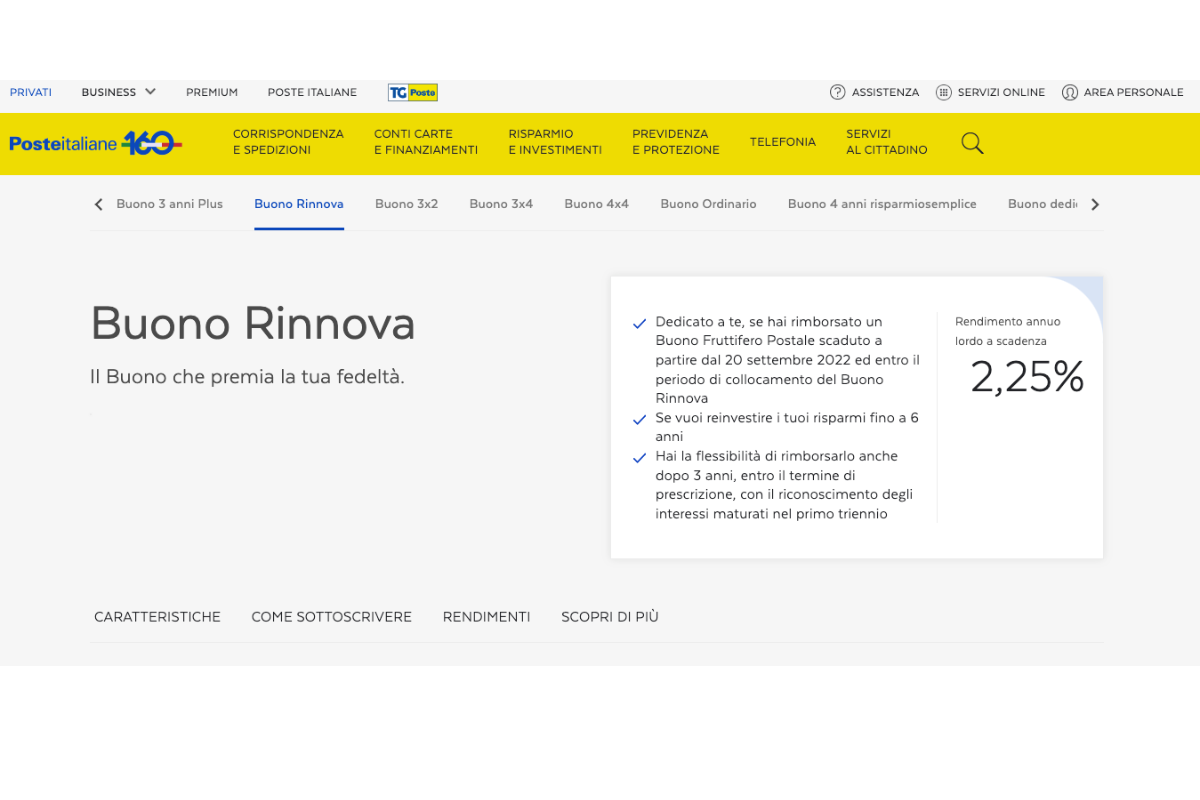This screenshot has height=800, width=1200.
Task: Select the Buono Ordinario tab
Action: coord(708,204)
